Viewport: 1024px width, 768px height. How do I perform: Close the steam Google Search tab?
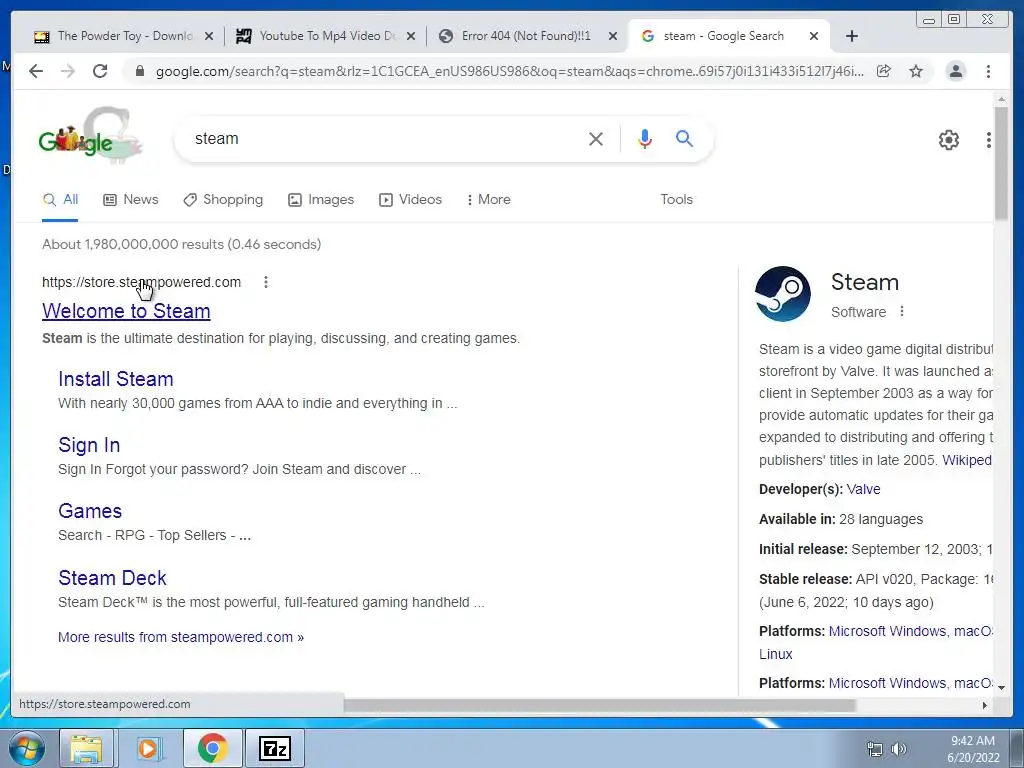point(814,36)
